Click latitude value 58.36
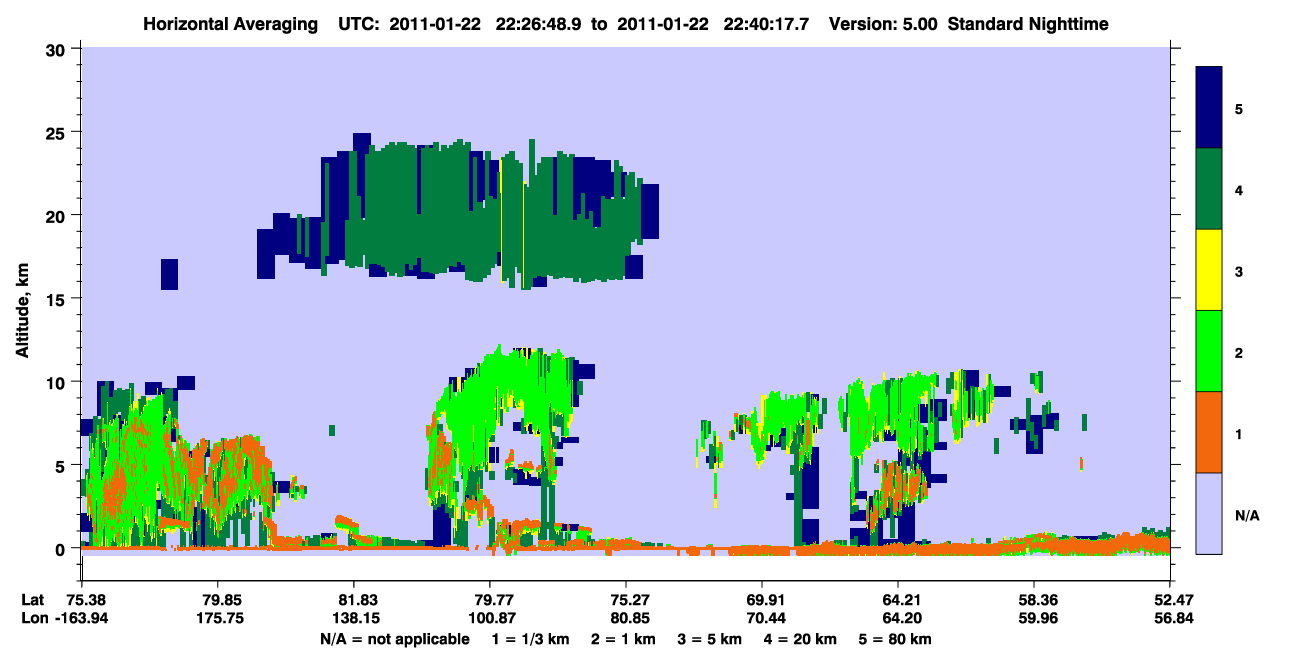This screenshot has width=1300, height=667. click(1034, 600)
